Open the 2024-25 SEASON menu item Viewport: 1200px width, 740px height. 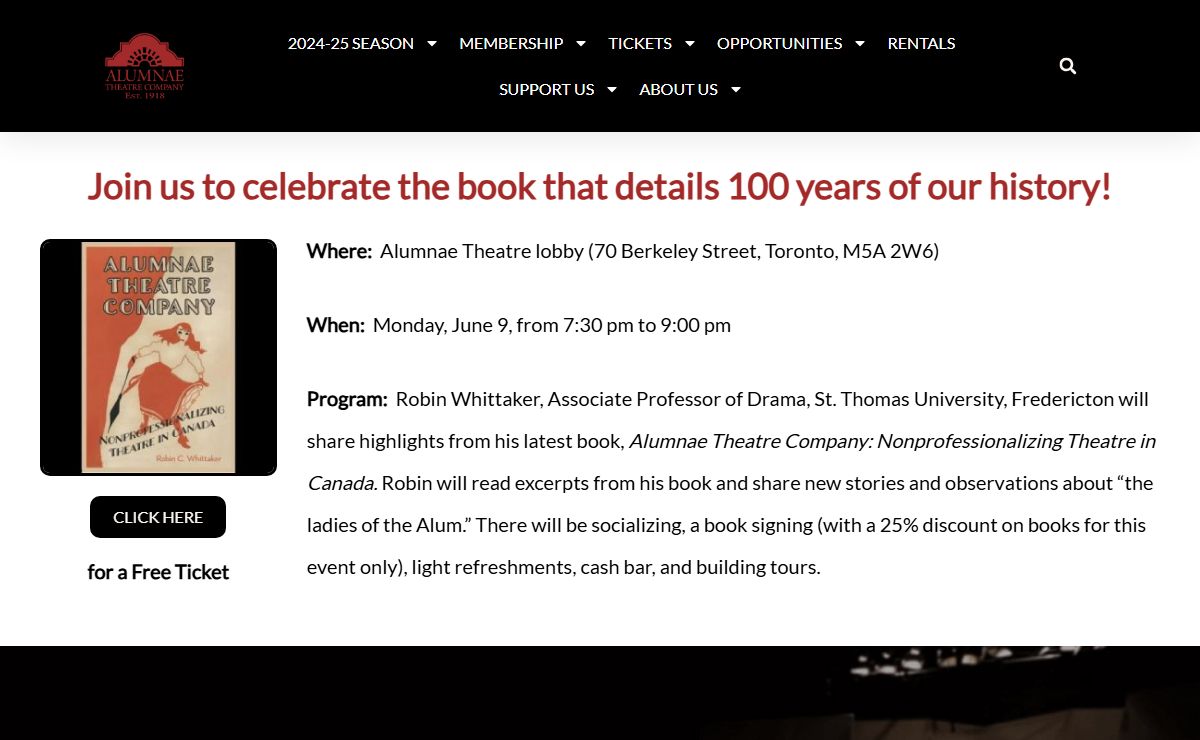pyautogui.click(x=351, y=44)
